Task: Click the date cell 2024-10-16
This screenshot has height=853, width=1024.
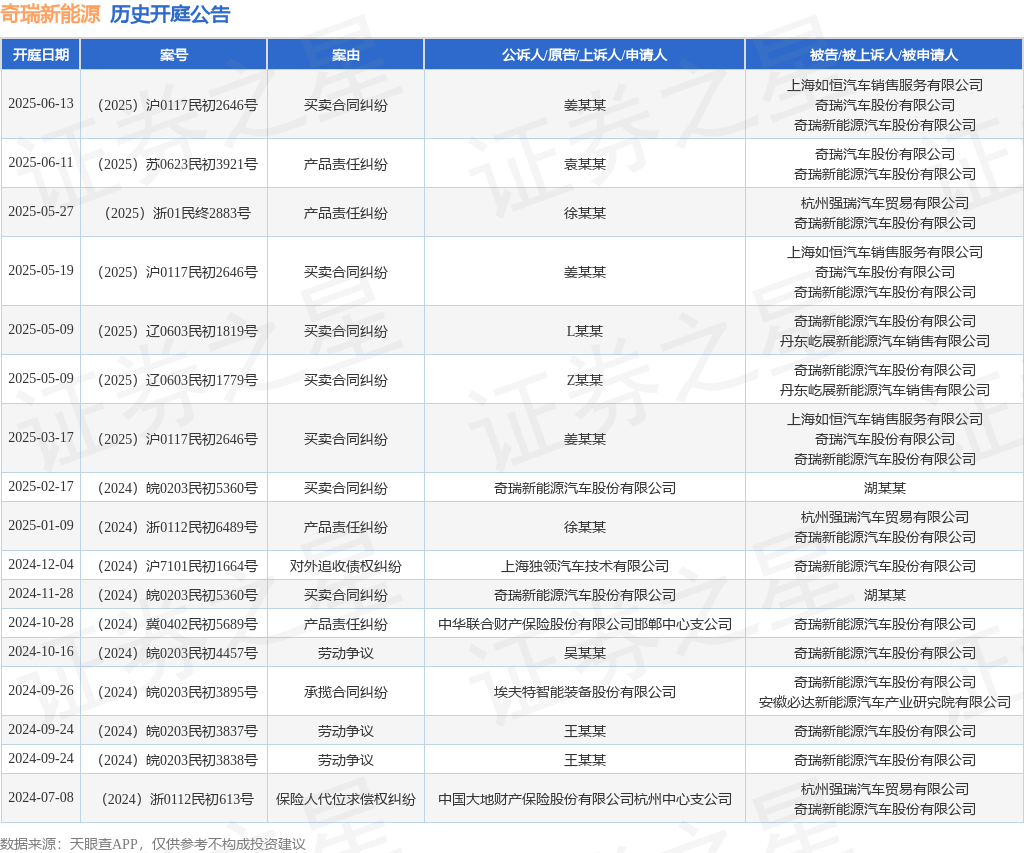Action: point(40,652)
